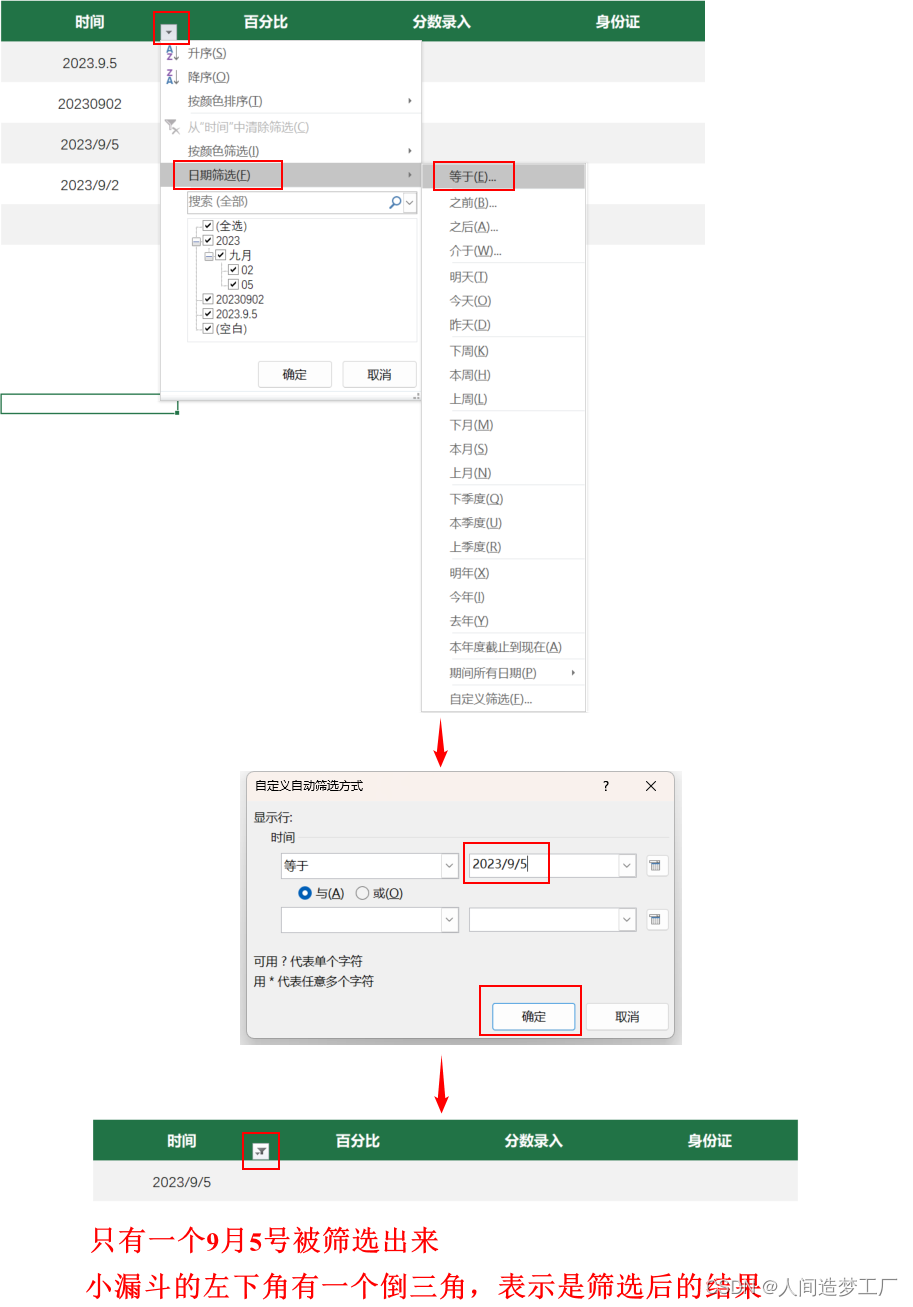The height and width of the screenshot is (1307, 913).
Task: Open date picker on second criteria row
Action: (656, 920)
